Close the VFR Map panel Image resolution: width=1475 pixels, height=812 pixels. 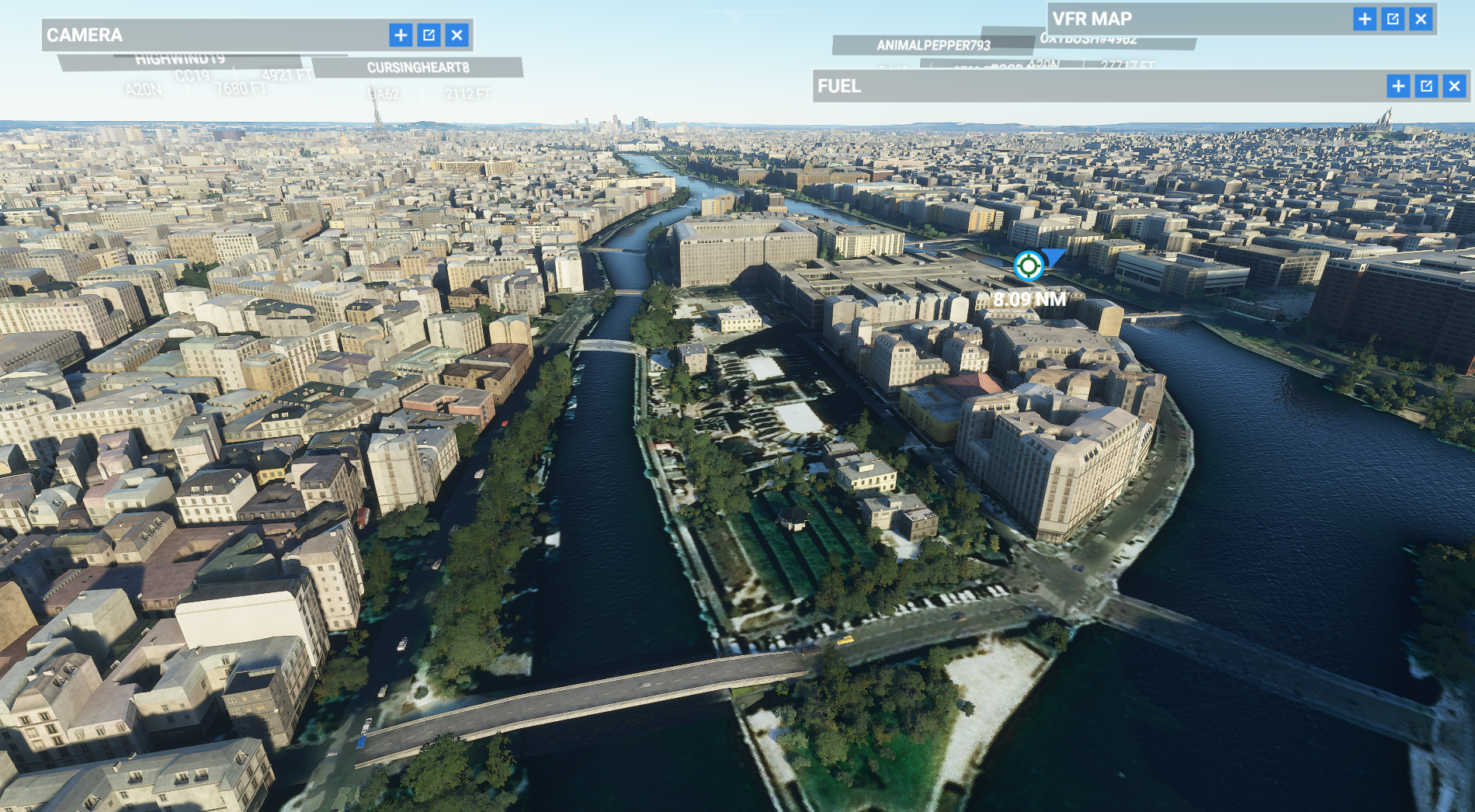pos(1421,19)
